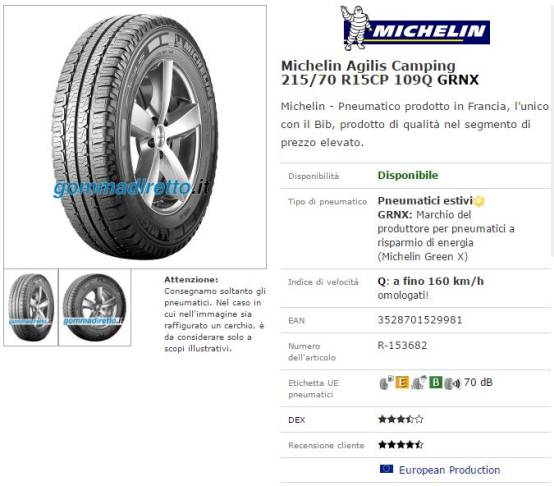
Task: Click the Recensione cliente star rating
Action: coord(401,445)
